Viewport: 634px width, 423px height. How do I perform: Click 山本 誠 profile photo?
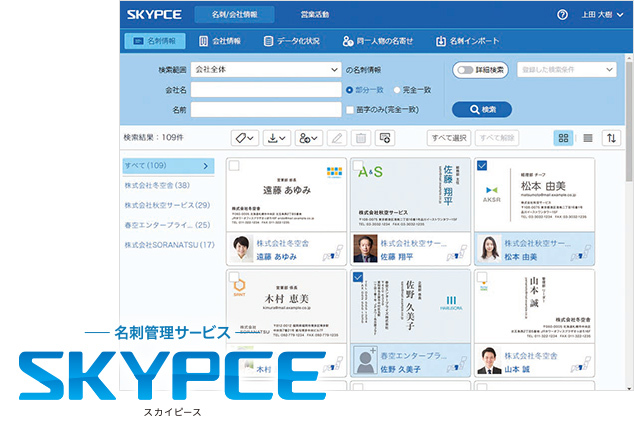(x=490, y=360)
